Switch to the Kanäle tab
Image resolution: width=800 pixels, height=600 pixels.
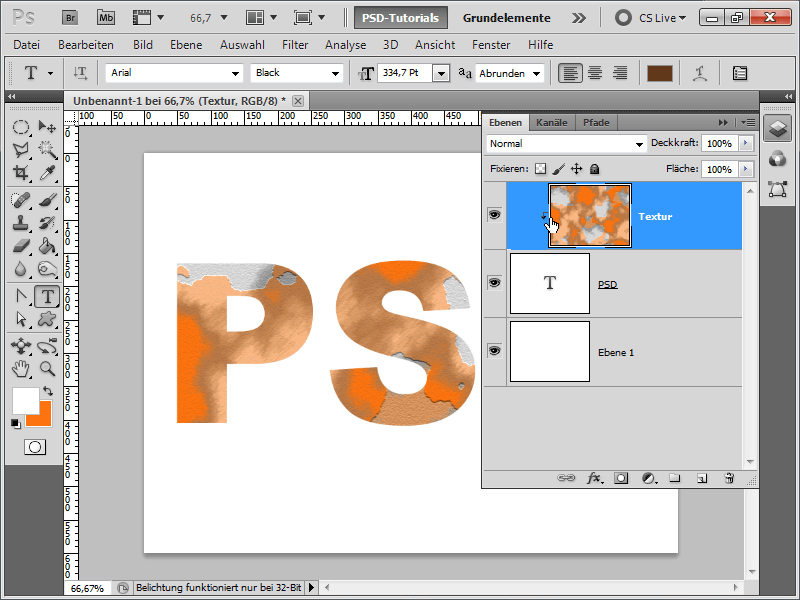click(551, 122)
